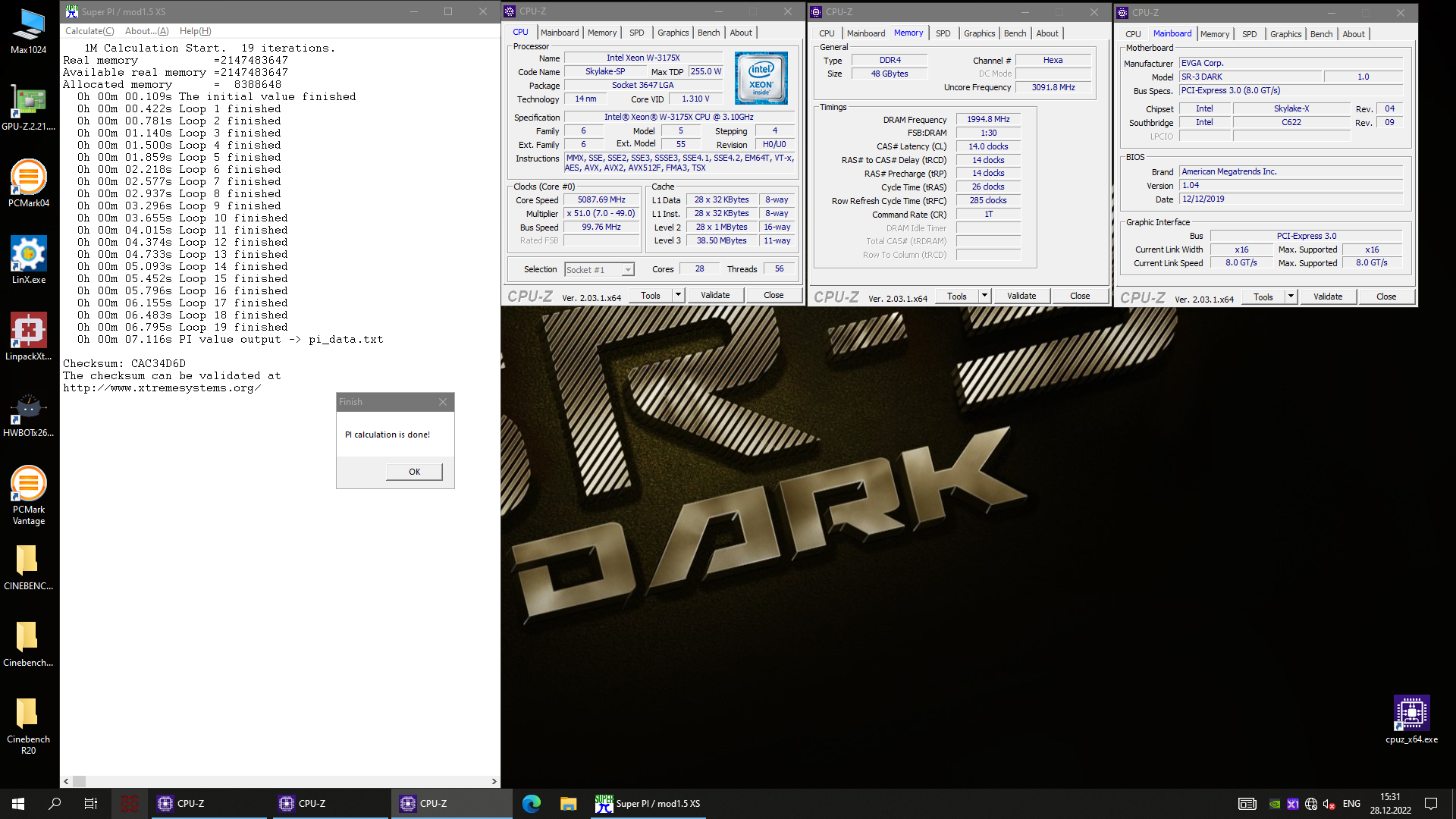Viewport: 1456px width, 819px height.
Task: Open the GPU-Z desktop shortcut
Action: click(x=28, y=108)
